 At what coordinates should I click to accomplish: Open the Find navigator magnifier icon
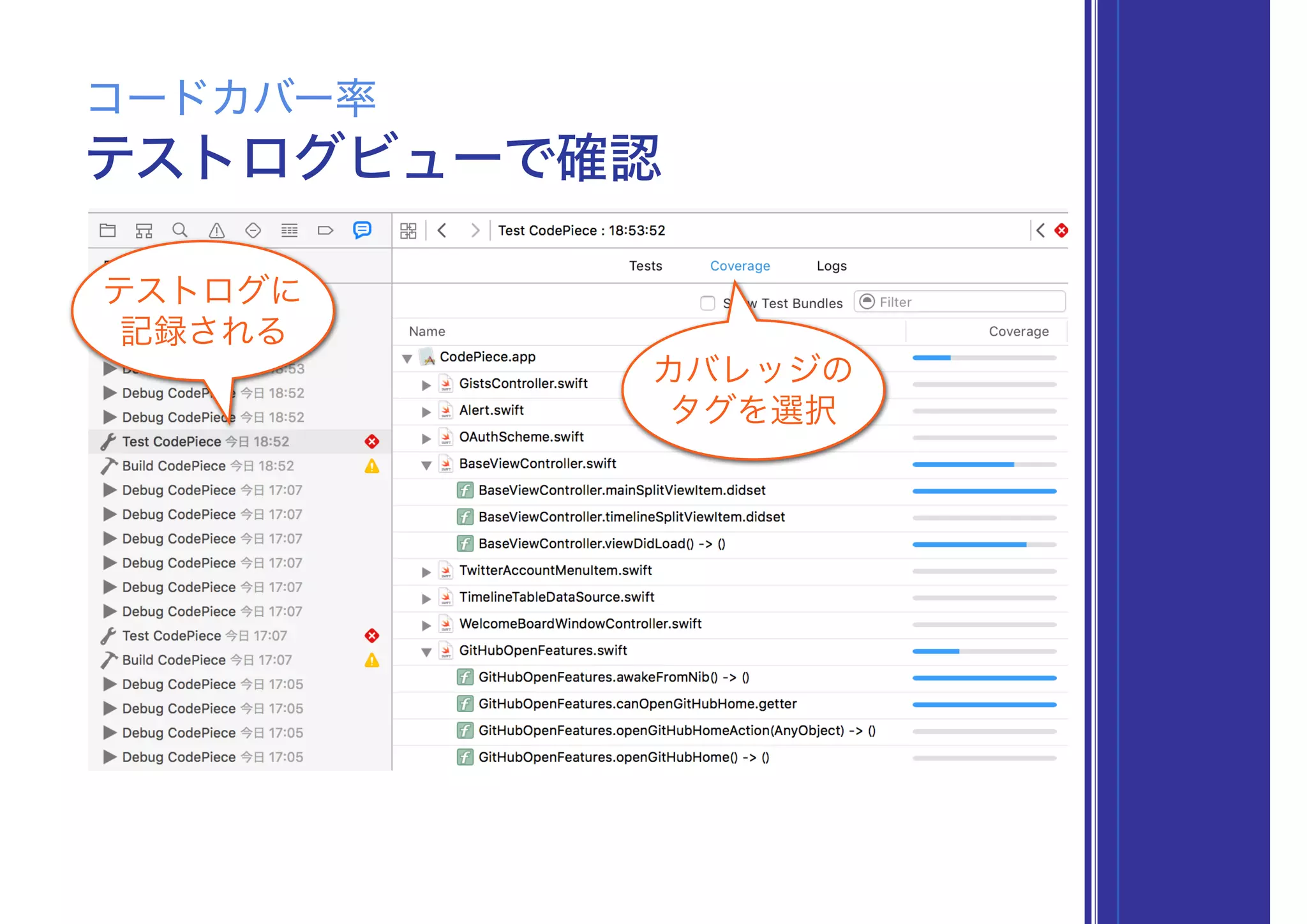pyautogui.click(x=180, y=230)
